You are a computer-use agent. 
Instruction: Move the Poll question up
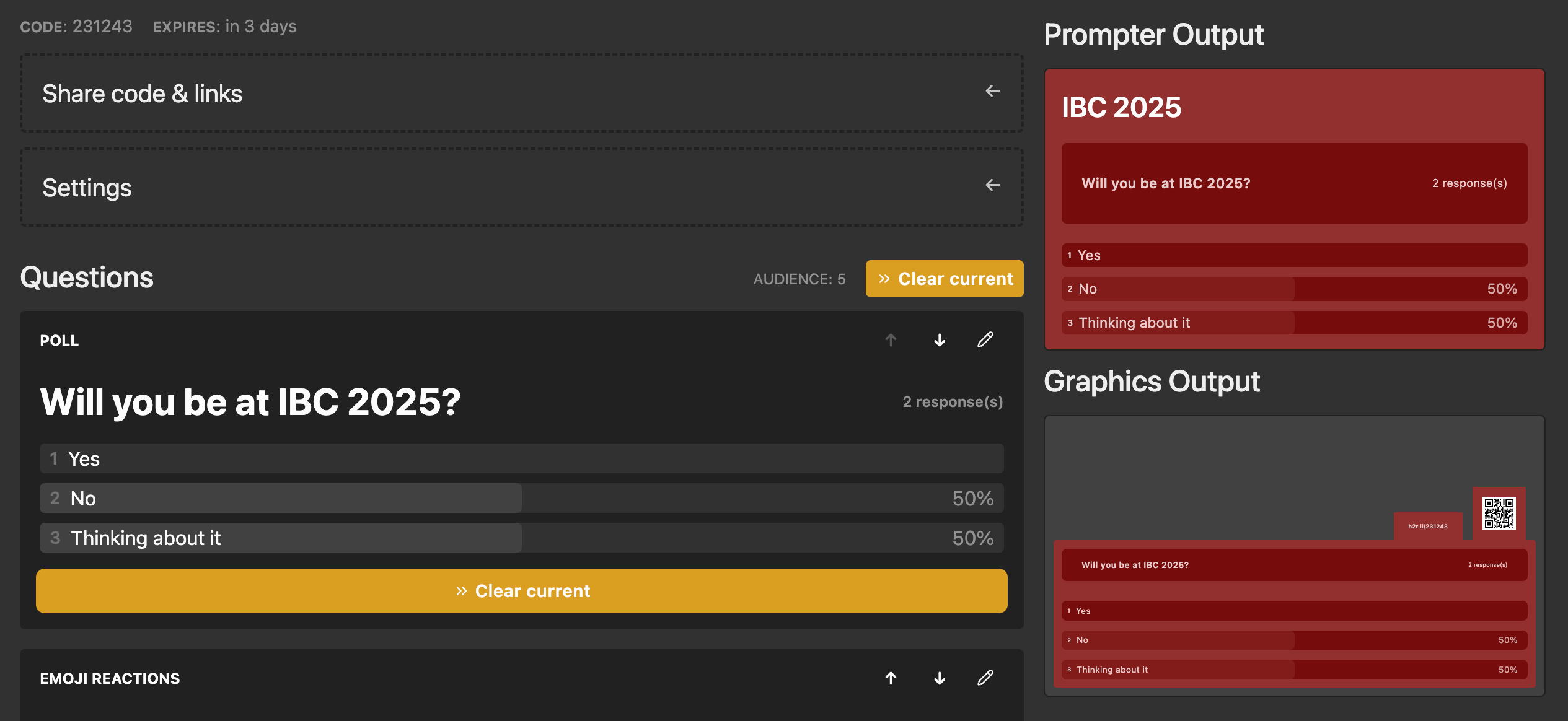tap(891, 340)
